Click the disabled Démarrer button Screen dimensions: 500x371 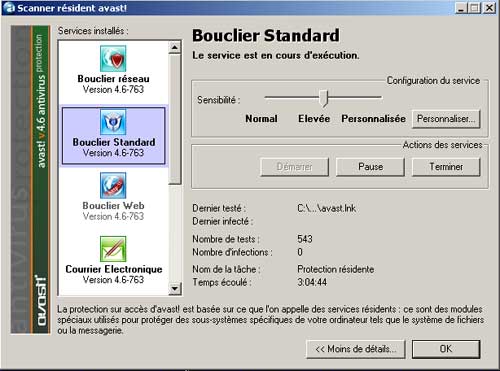pos(294,167)
